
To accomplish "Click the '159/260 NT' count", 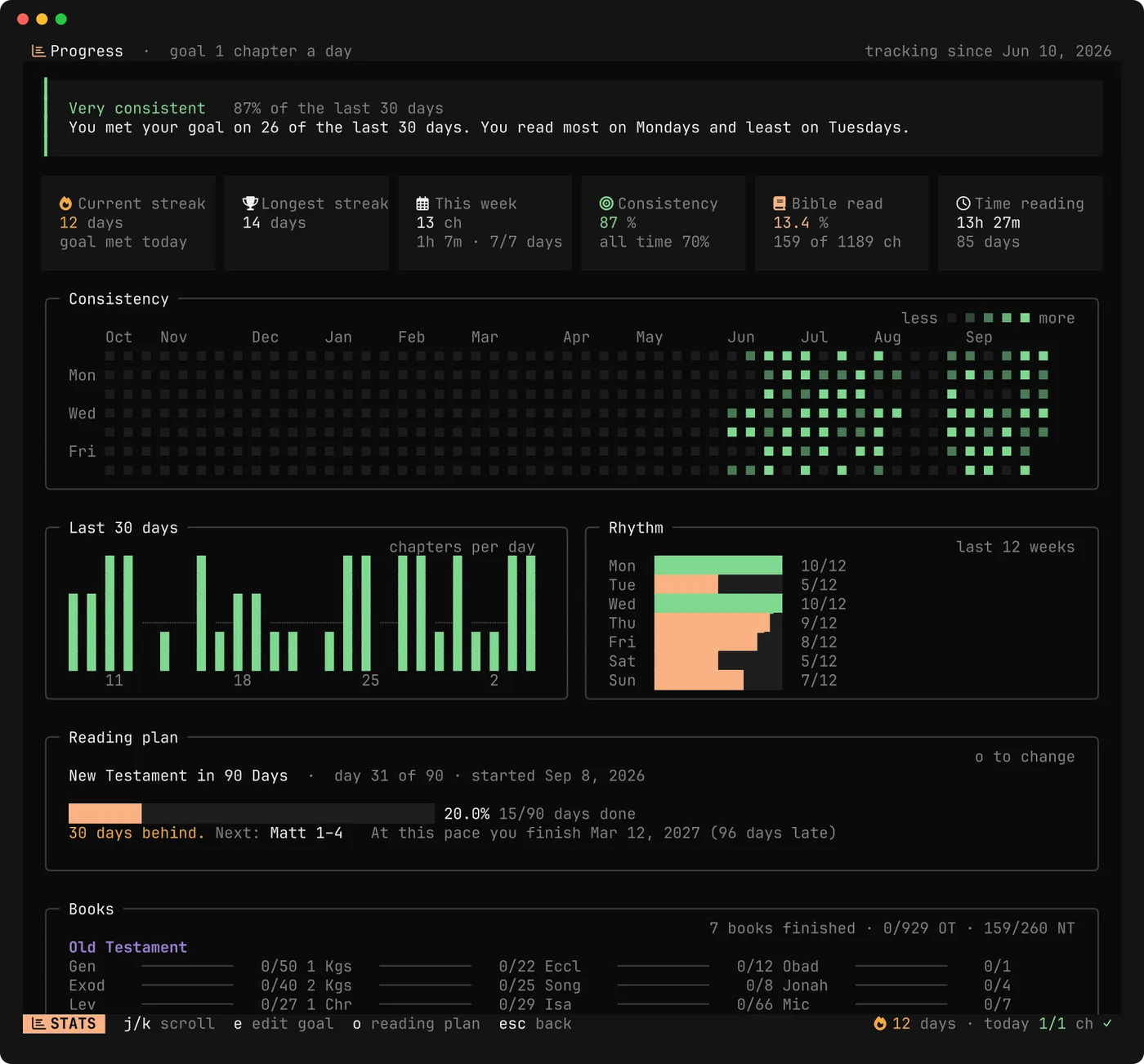I will [1030, 928].
